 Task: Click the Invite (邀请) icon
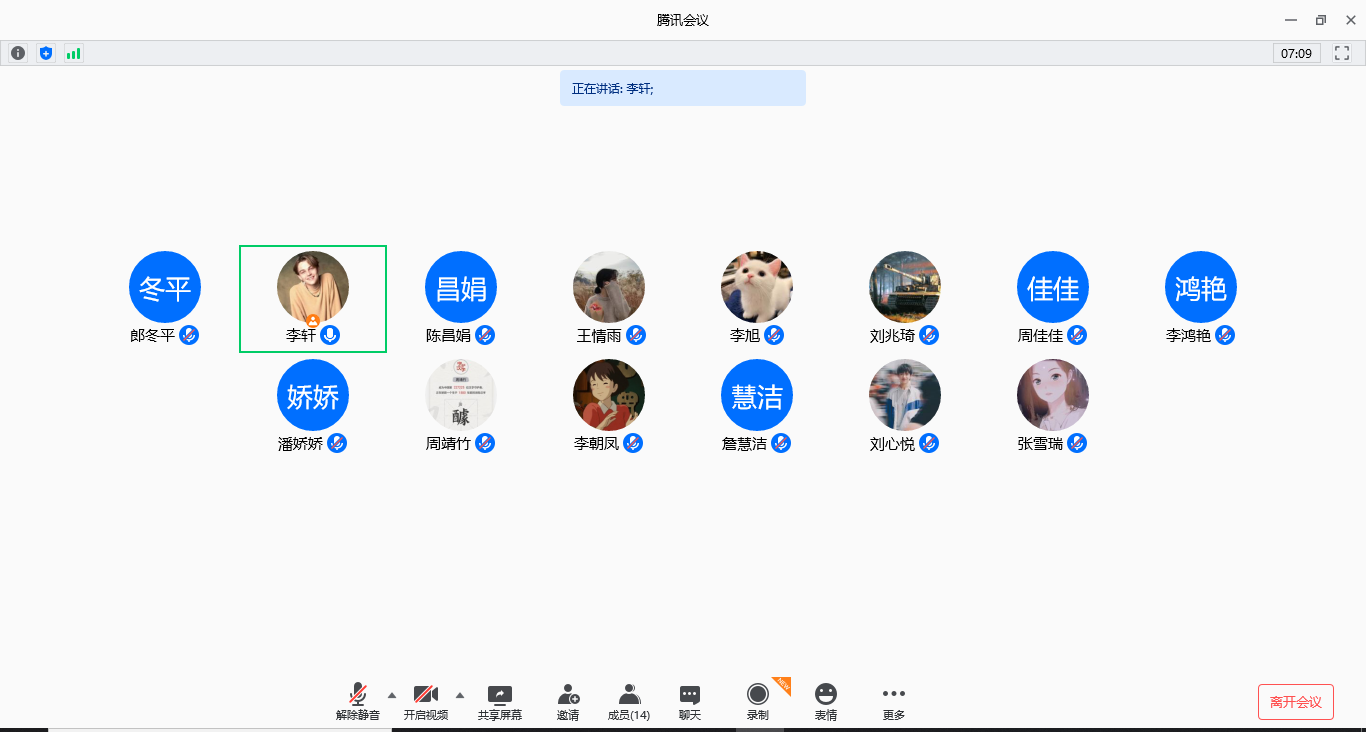[568, 702]
